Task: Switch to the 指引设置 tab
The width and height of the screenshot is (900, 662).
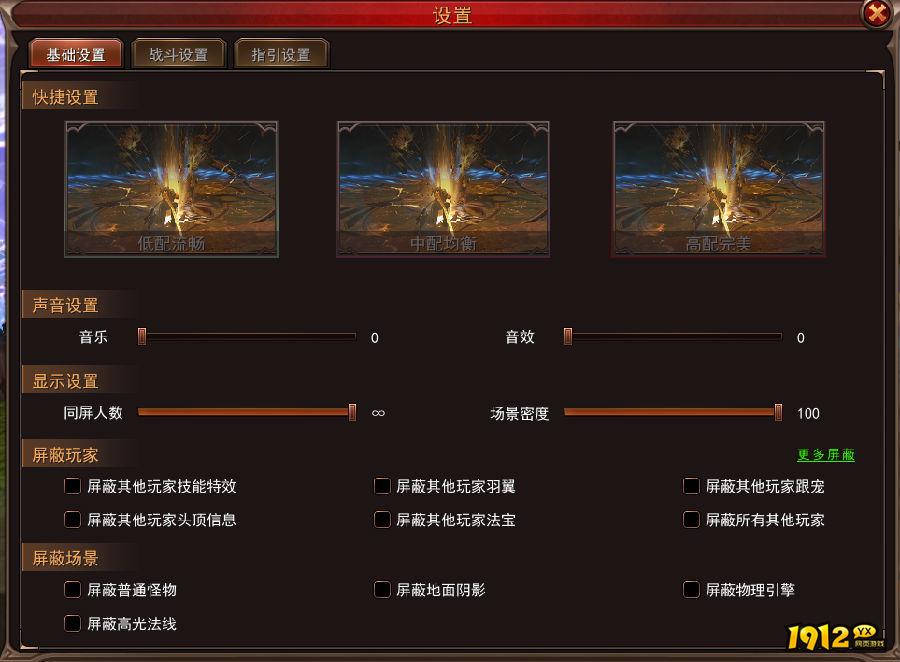Action: pyautogui.click(x=281, y=55)
